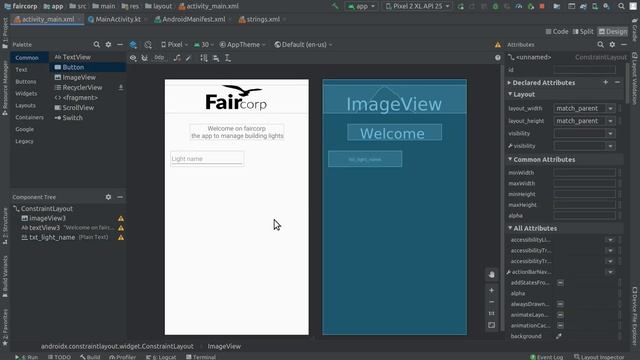The width and height of the screenshot is (640, 360).
Task: Open the Default (en-us) locale dropdown
Action: [x=303, y=44]
